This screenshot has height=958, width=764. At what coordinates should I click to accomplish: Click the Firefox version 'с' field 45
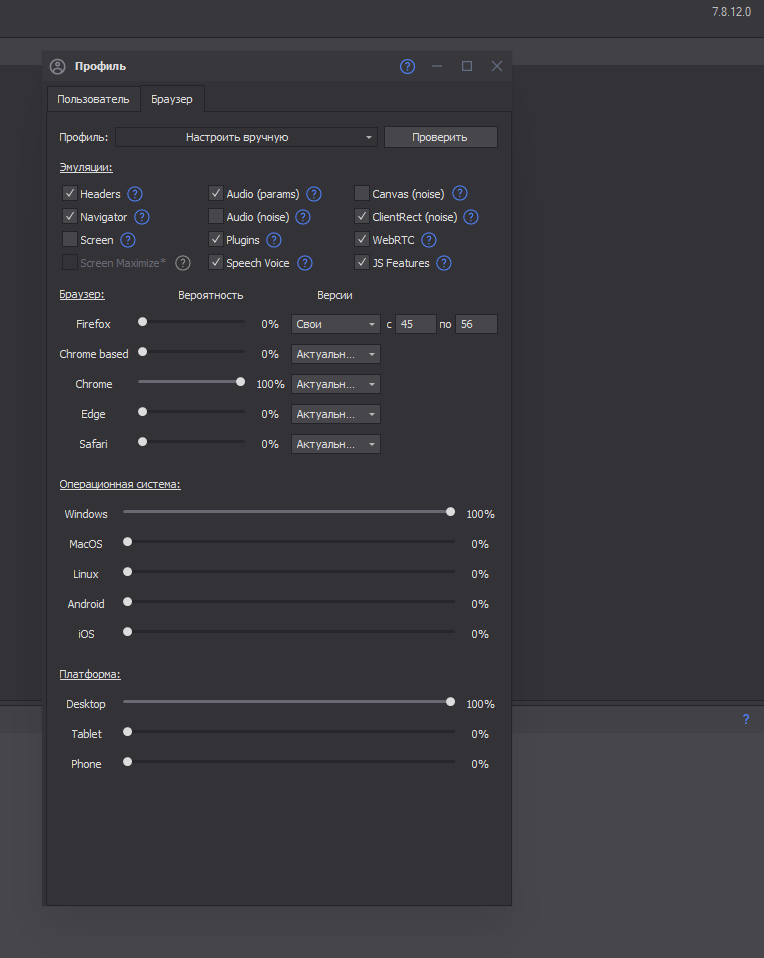[416, 324]
